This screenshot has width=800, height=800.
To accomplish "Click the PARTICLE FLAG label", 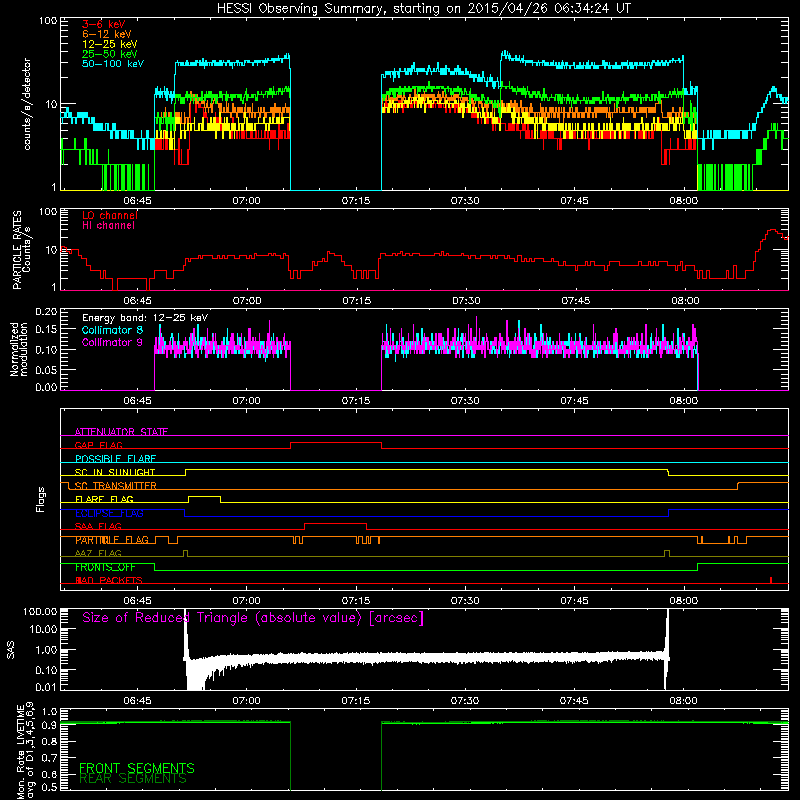I will pyautogui.click(x=112, y=540).
